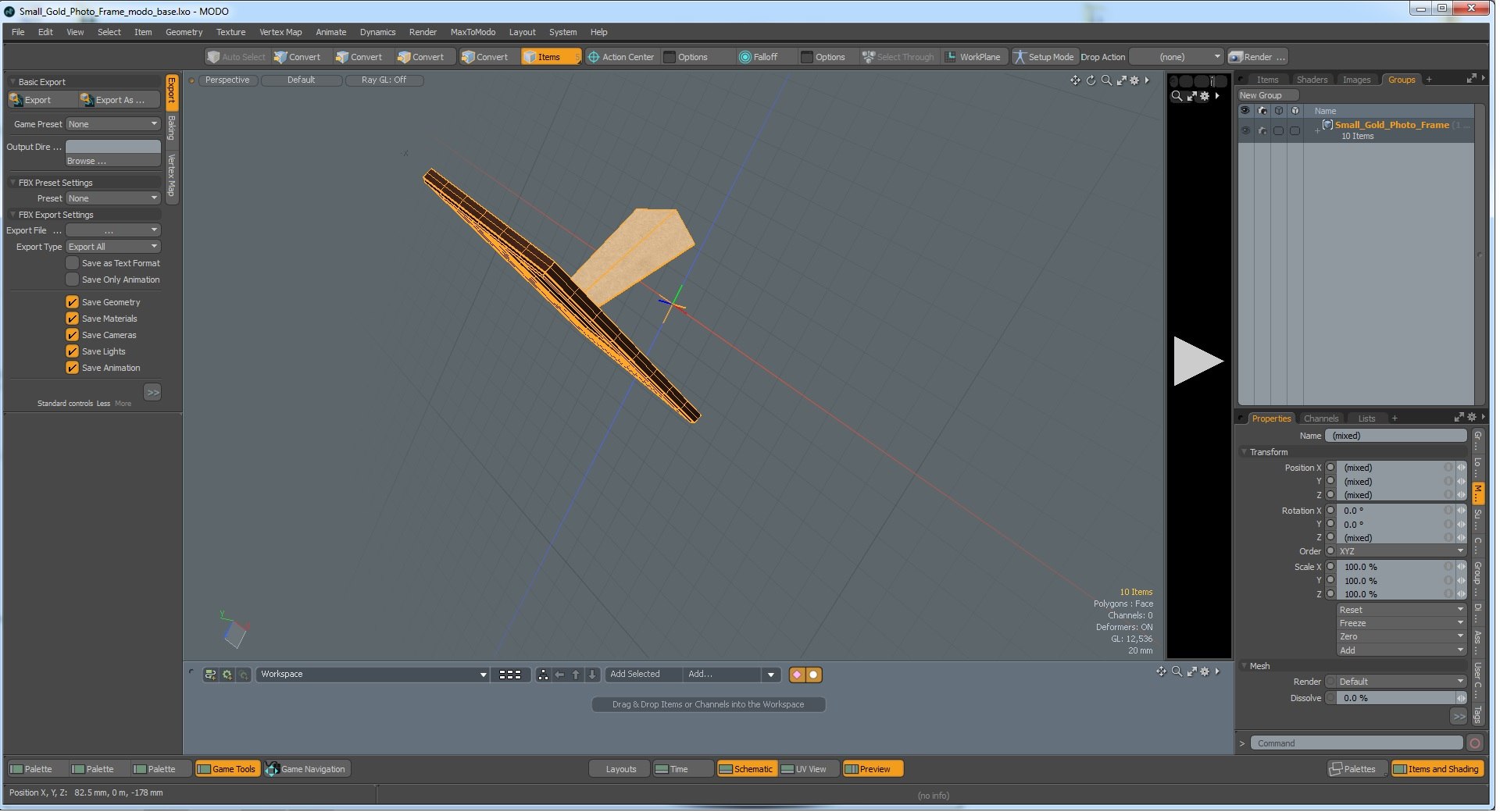Click the Schematic add workspace icon
Viewport: 1500px width, 812px height.
click(x=210, y=675)
